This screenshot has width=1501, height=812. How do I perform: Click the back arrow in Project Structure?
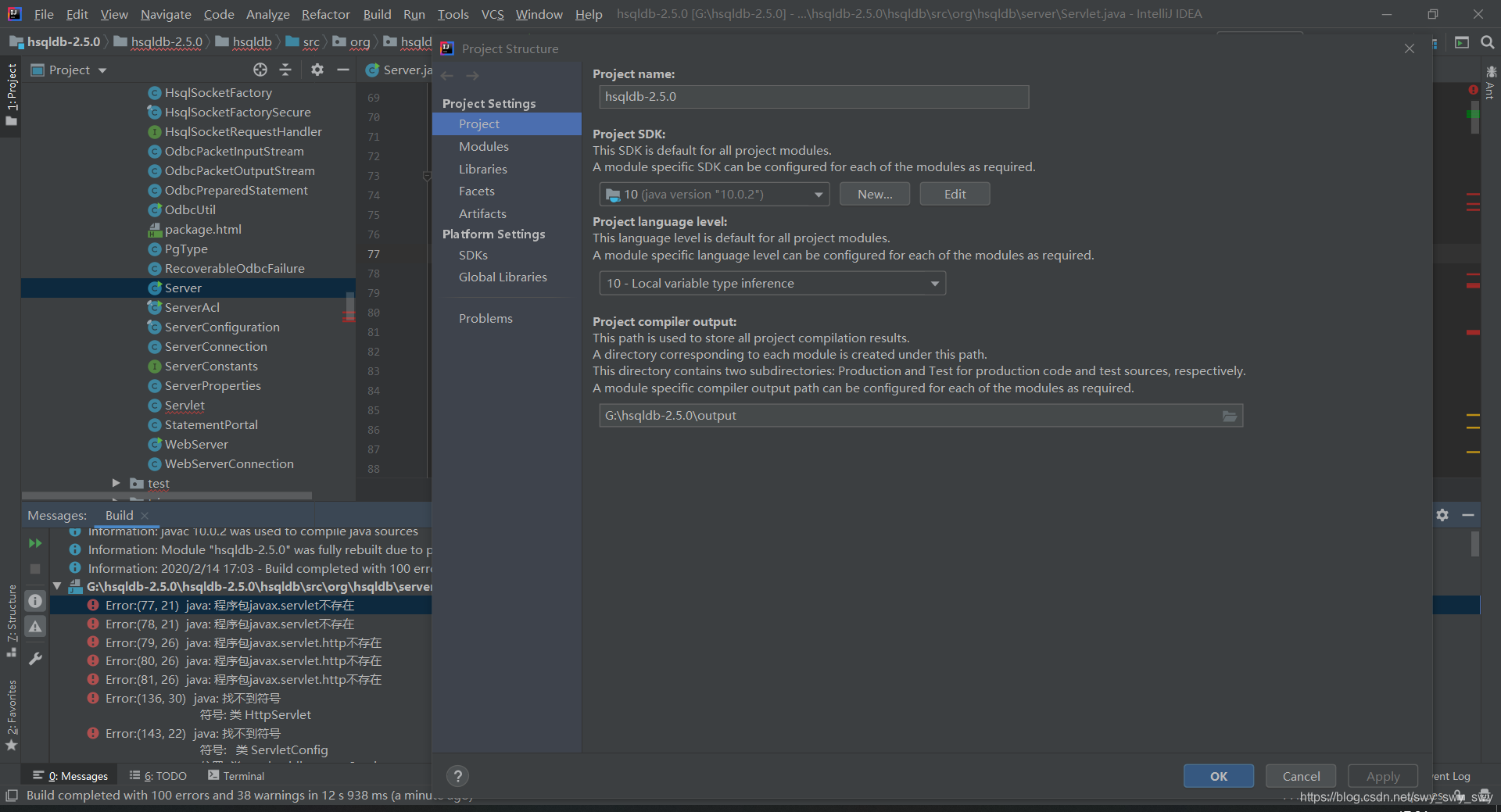pos(447,76)
